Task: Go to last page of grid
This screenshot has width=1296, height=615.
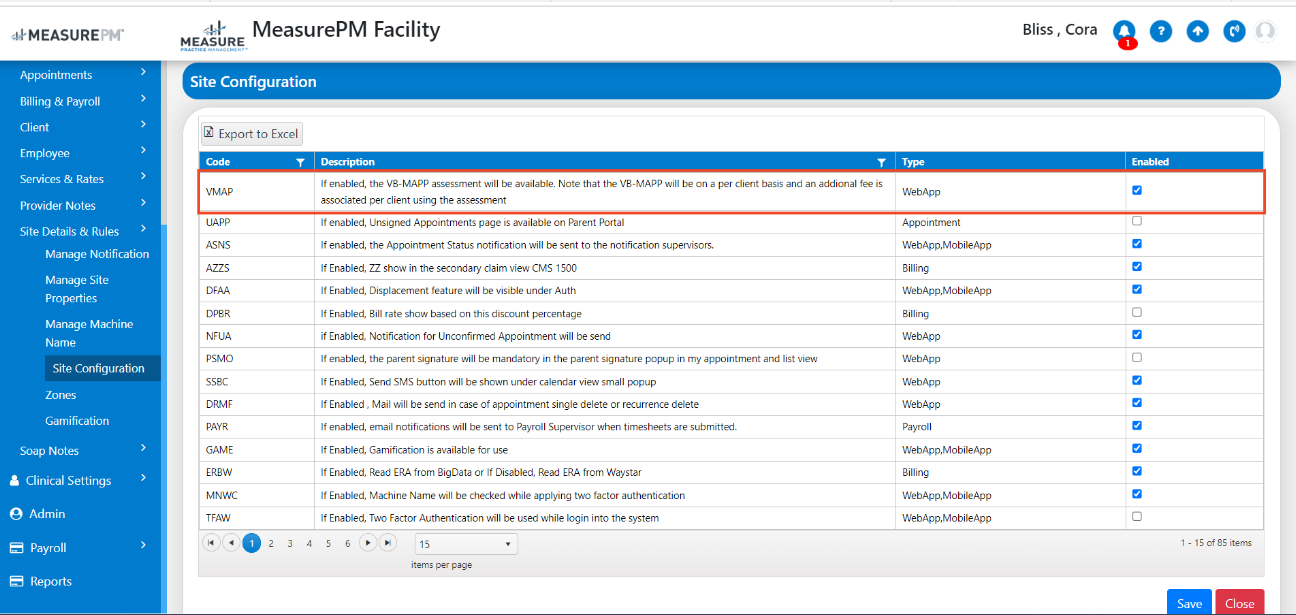Action: coord(388,543)
